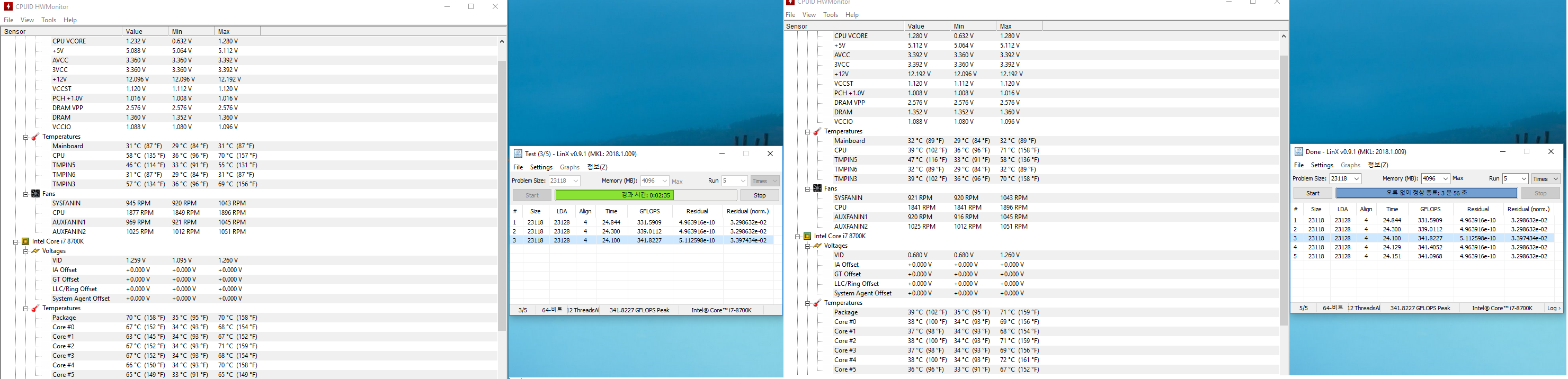1568x379 pixels.
Task: Click the thermometer icon beside the first Temperatures node, left HWMonitor
Action: pos(35,137)
